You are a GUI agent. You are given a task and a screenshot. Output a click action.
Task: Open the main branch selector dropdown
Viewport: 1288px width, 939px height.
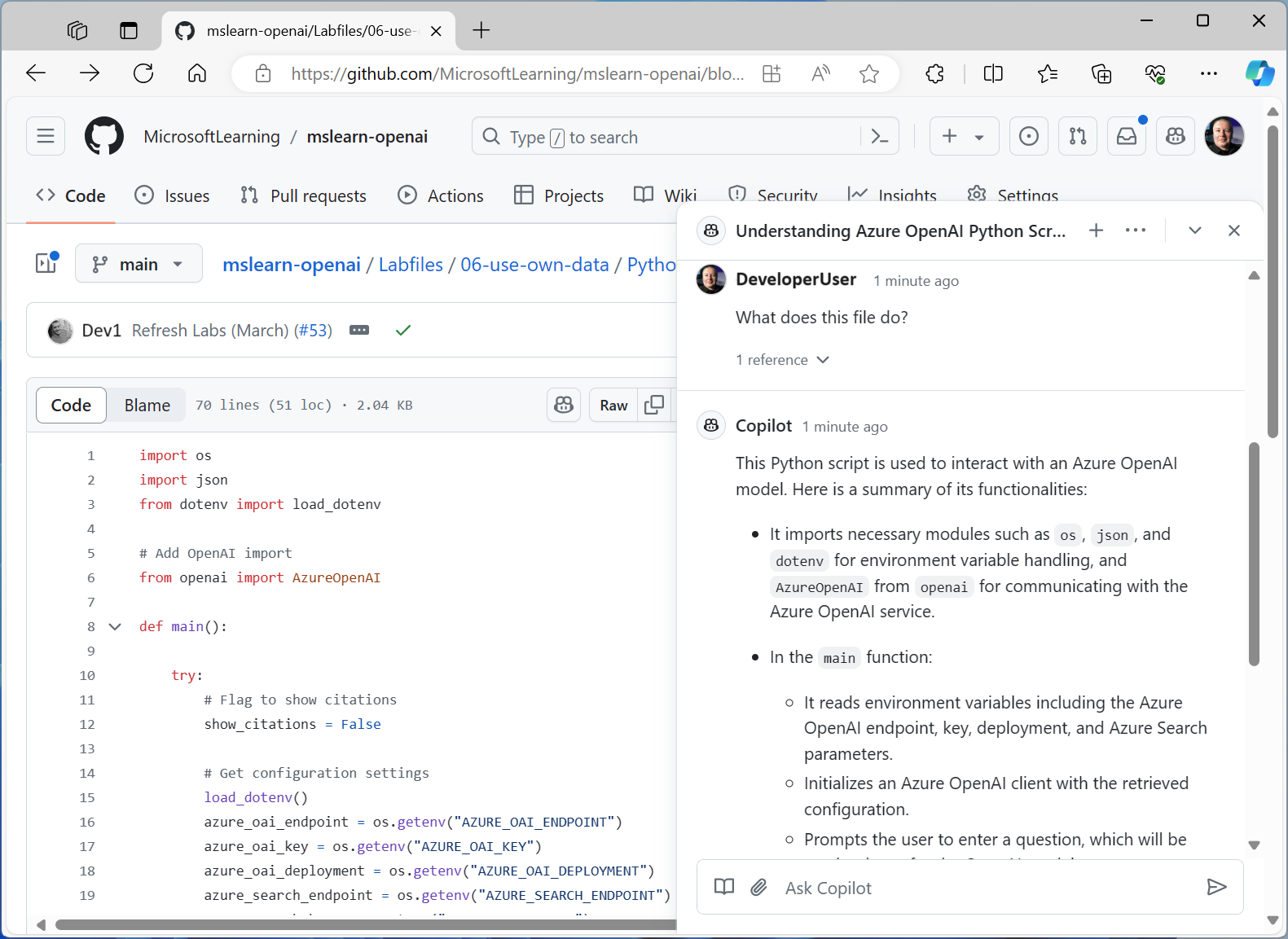coord(138,263)
